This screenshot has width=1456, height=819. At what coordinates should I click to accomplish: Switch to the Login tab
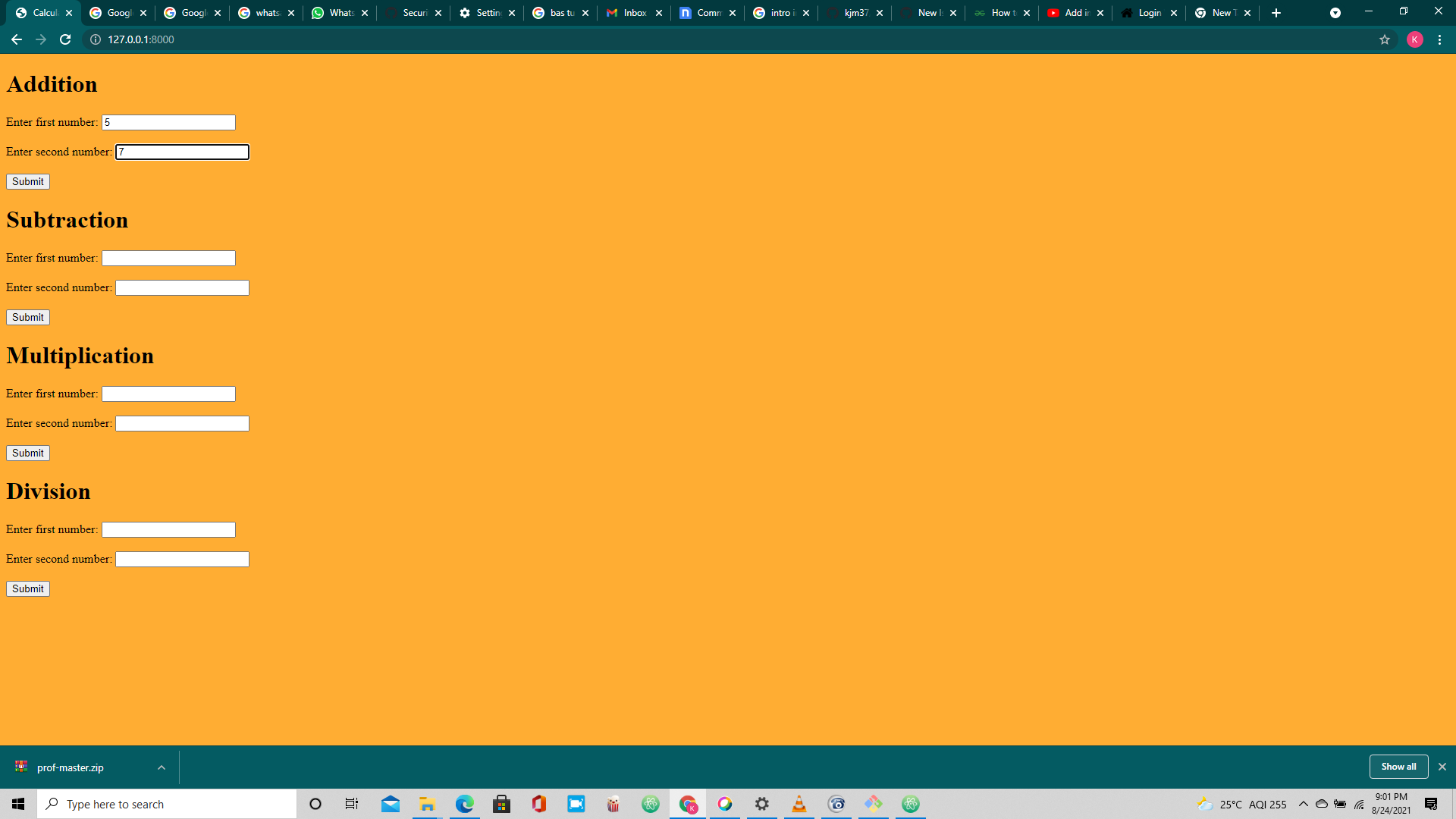[x=1145, y=13]
